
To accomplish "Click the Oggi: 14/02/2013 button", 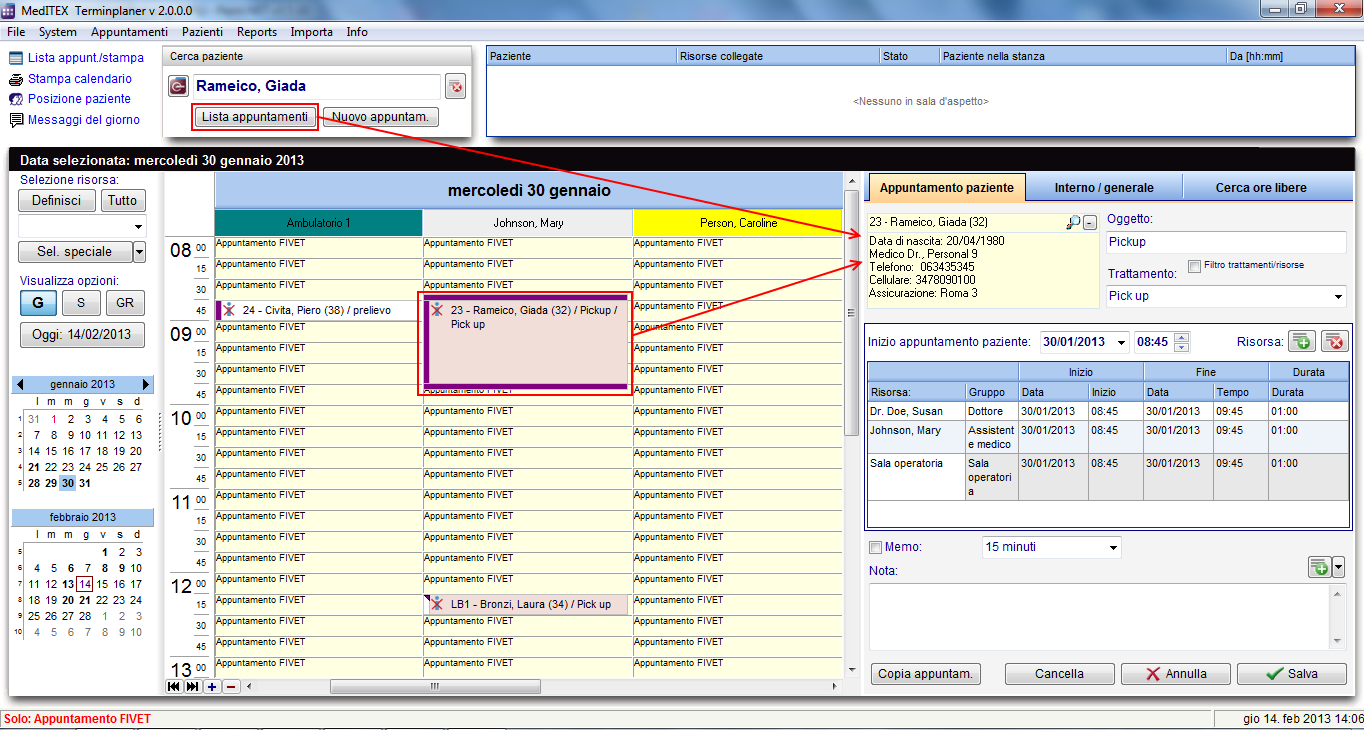I will click(82, 335).
